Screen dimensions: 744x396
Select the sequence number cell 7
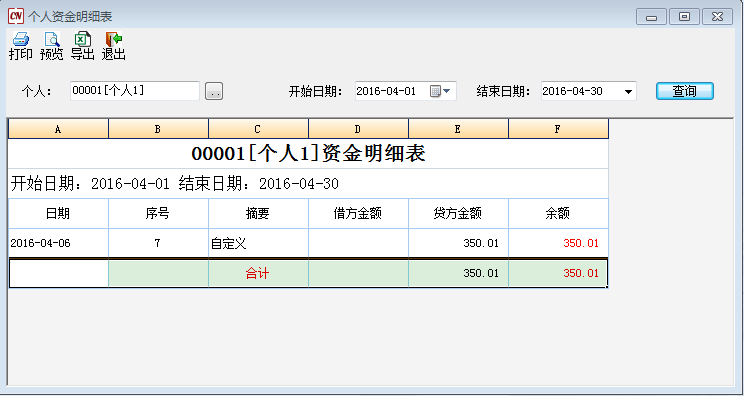coord(158,243)
